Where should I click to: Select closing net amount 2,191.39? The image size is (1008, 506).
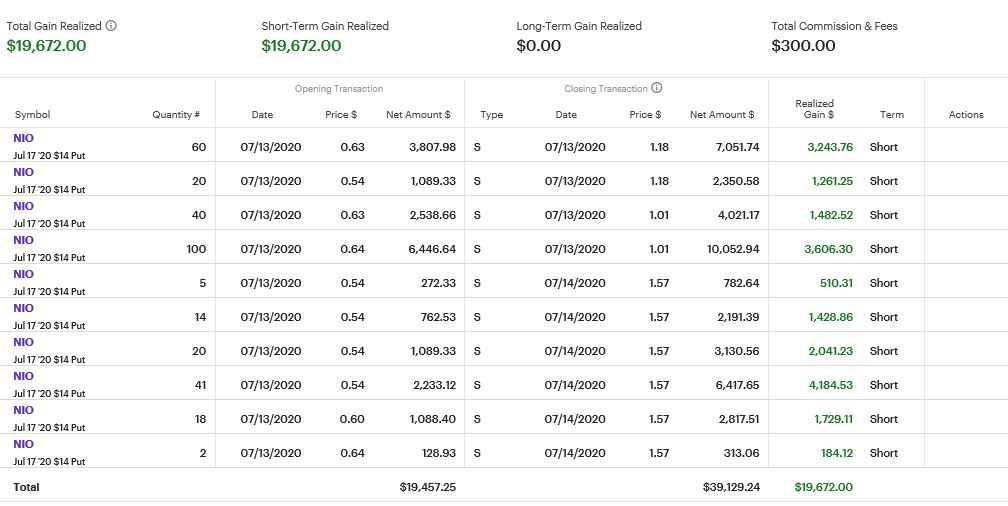[737, 318]
